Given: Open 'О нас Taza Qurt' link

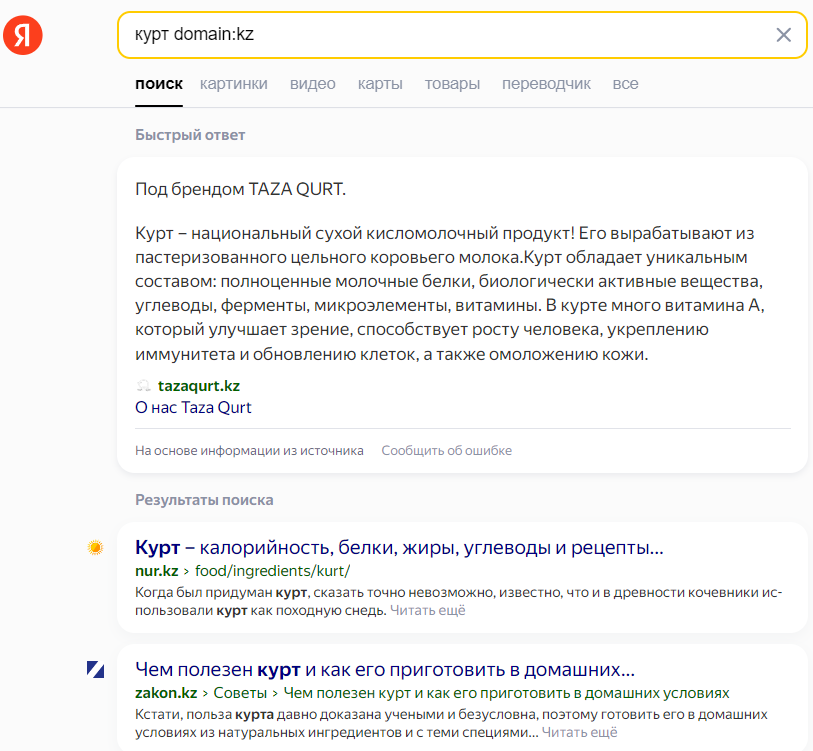Looking at the screenshot, I should pyautogui.click(x=193, y=408).
